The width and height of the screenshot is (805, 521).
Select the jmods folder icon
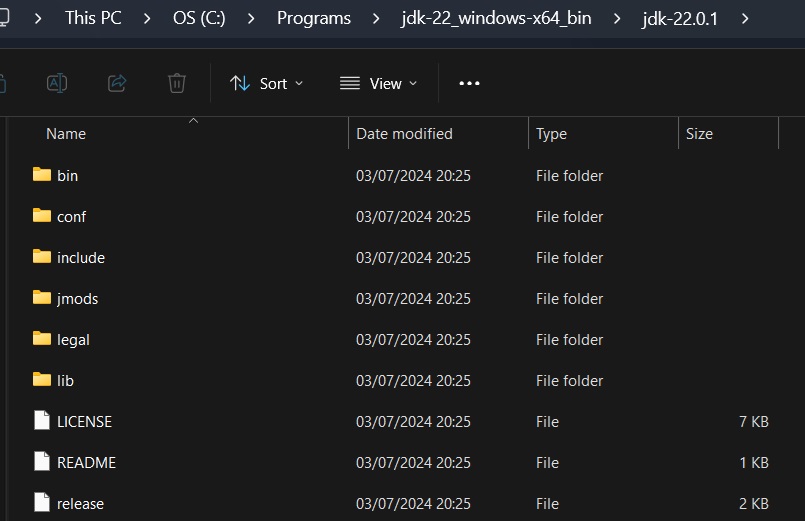coord(42,298)
